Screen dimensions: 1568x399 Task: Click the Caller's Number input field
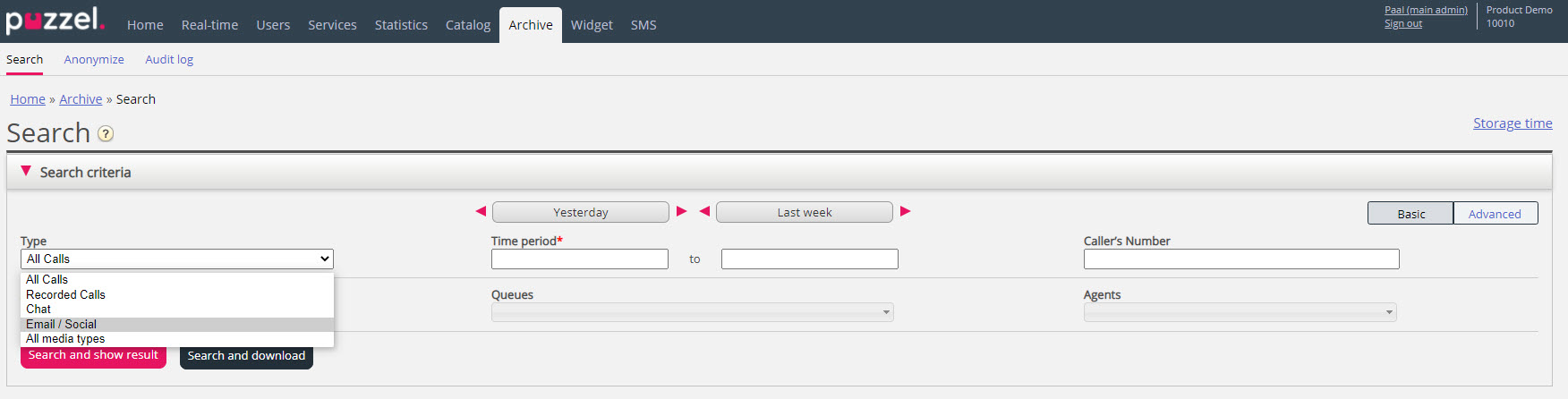point(1240,259)
